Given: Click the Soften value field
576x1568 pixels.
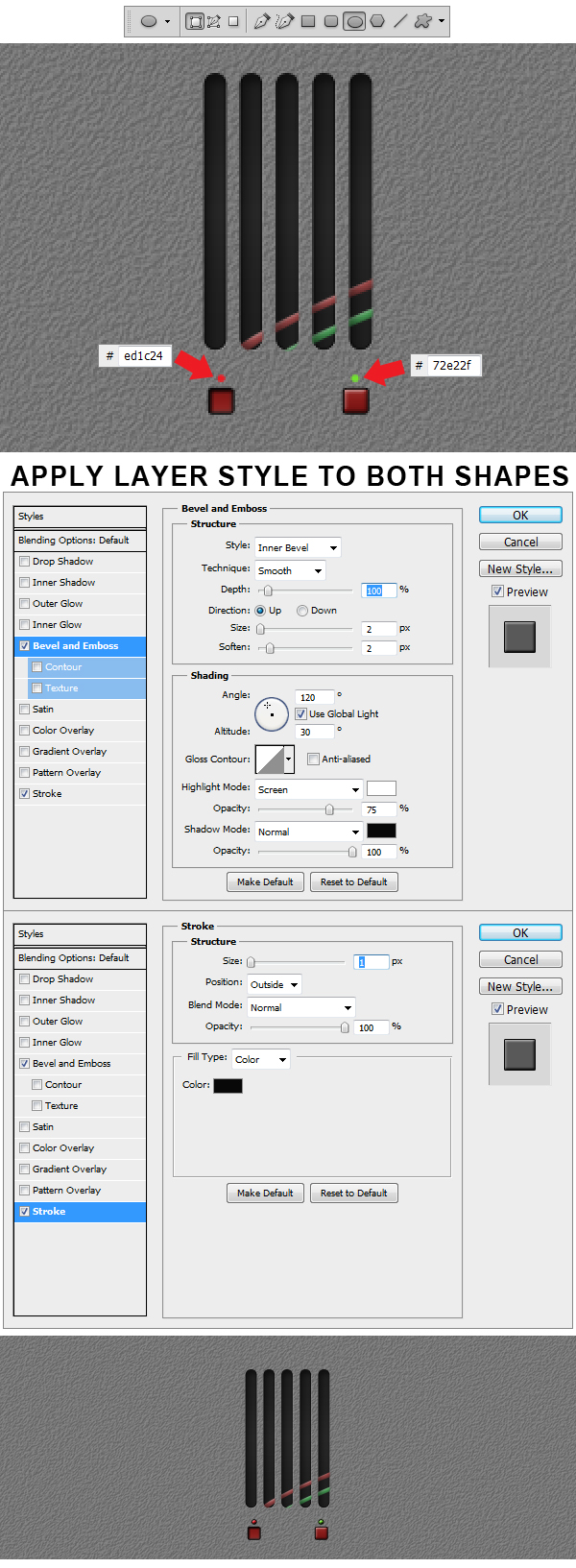Looking at the screenshot, I should pos(379,648).
